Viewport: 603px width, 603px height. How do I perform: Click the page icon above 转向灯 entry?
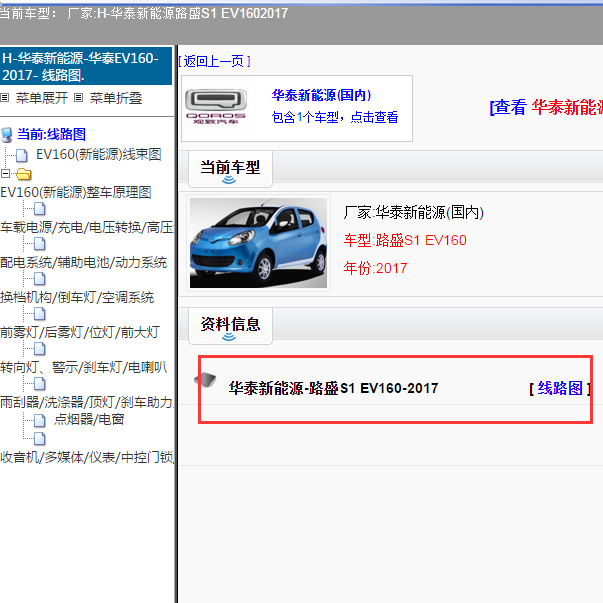(x=40, y=349)
